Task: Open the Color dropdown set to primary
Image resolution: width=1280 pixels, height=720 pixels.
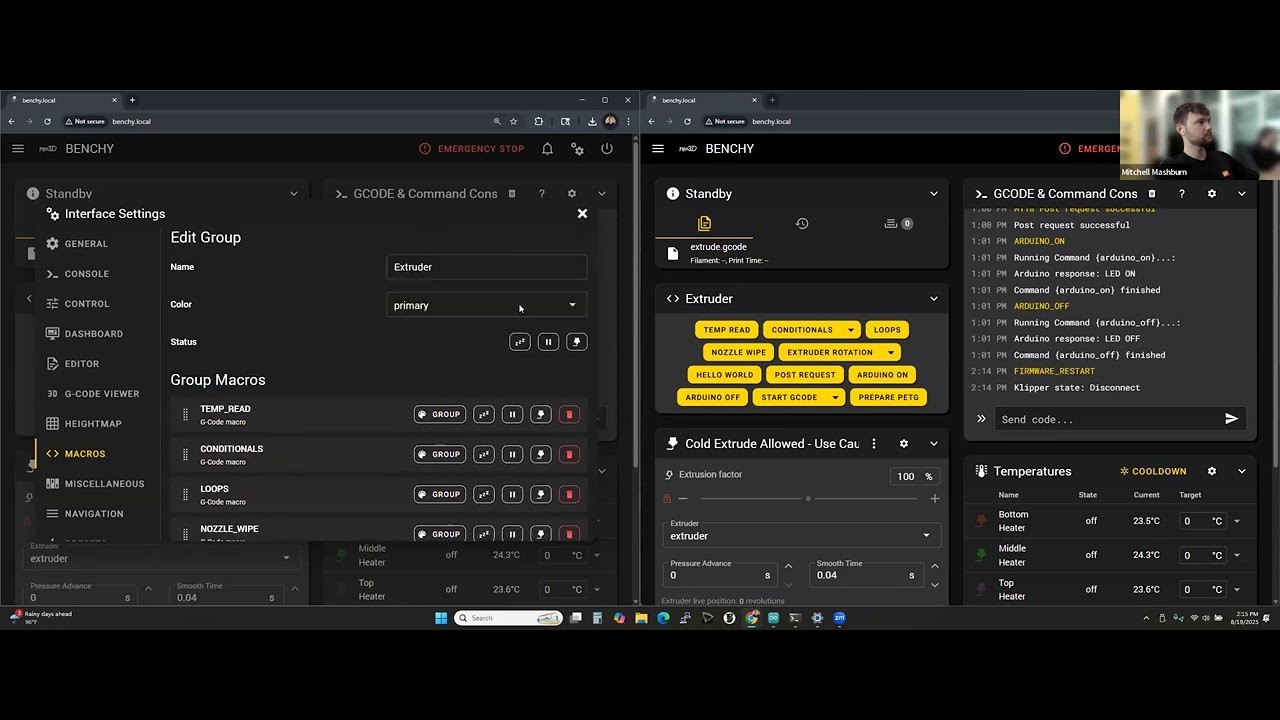Action: pyautogui.click(x=487, y=305)
